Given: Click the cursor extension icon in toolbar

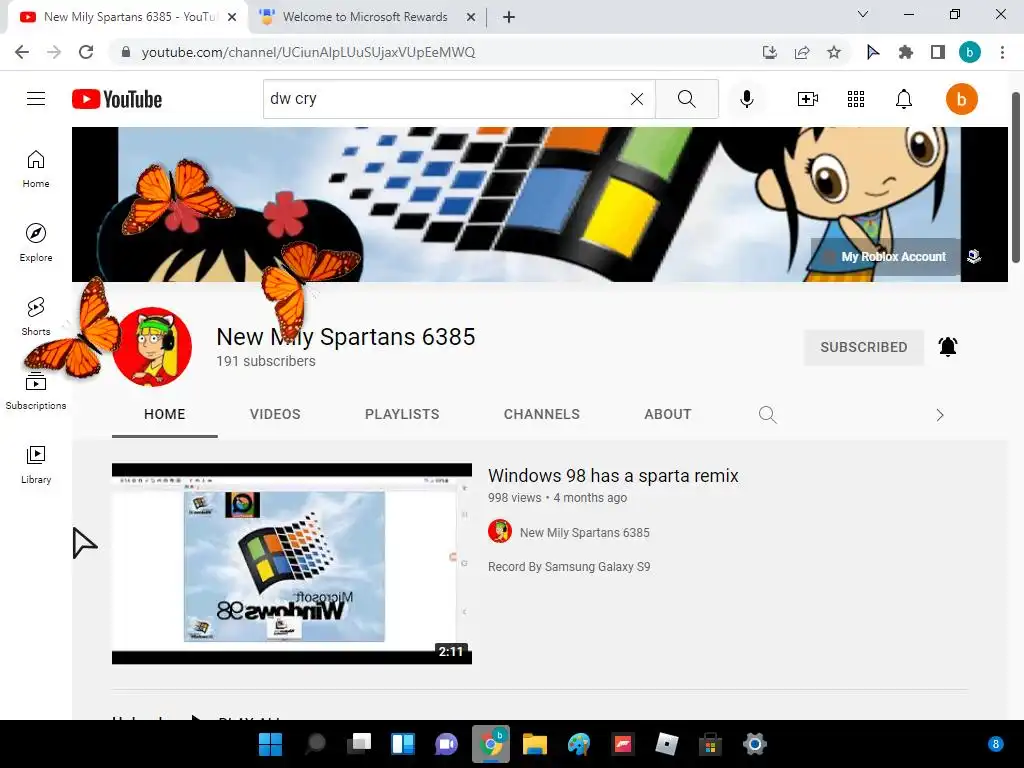Looking at the screenshot, I should pos(873,52).
